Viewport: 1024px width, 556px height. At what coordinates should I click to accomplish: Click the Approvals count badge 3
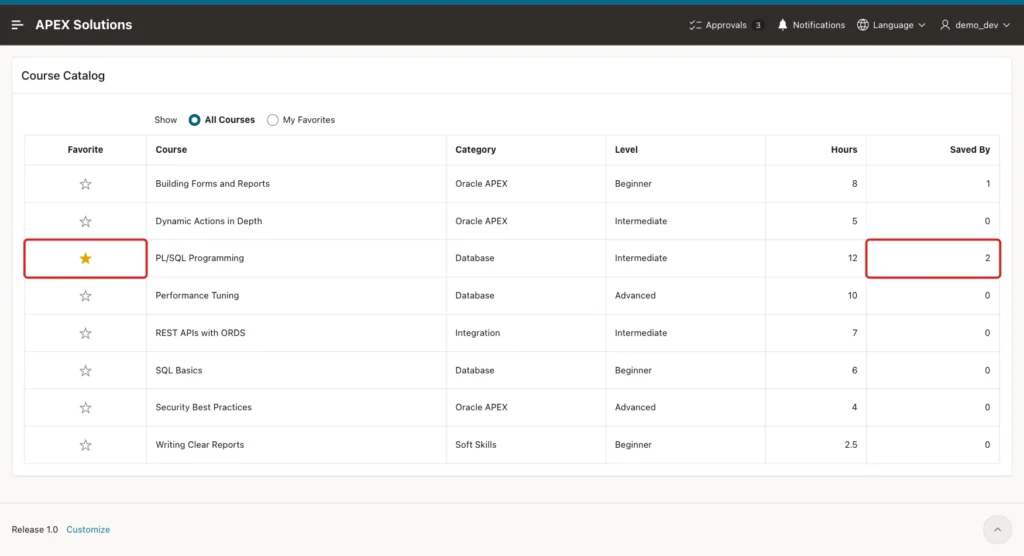758,25
